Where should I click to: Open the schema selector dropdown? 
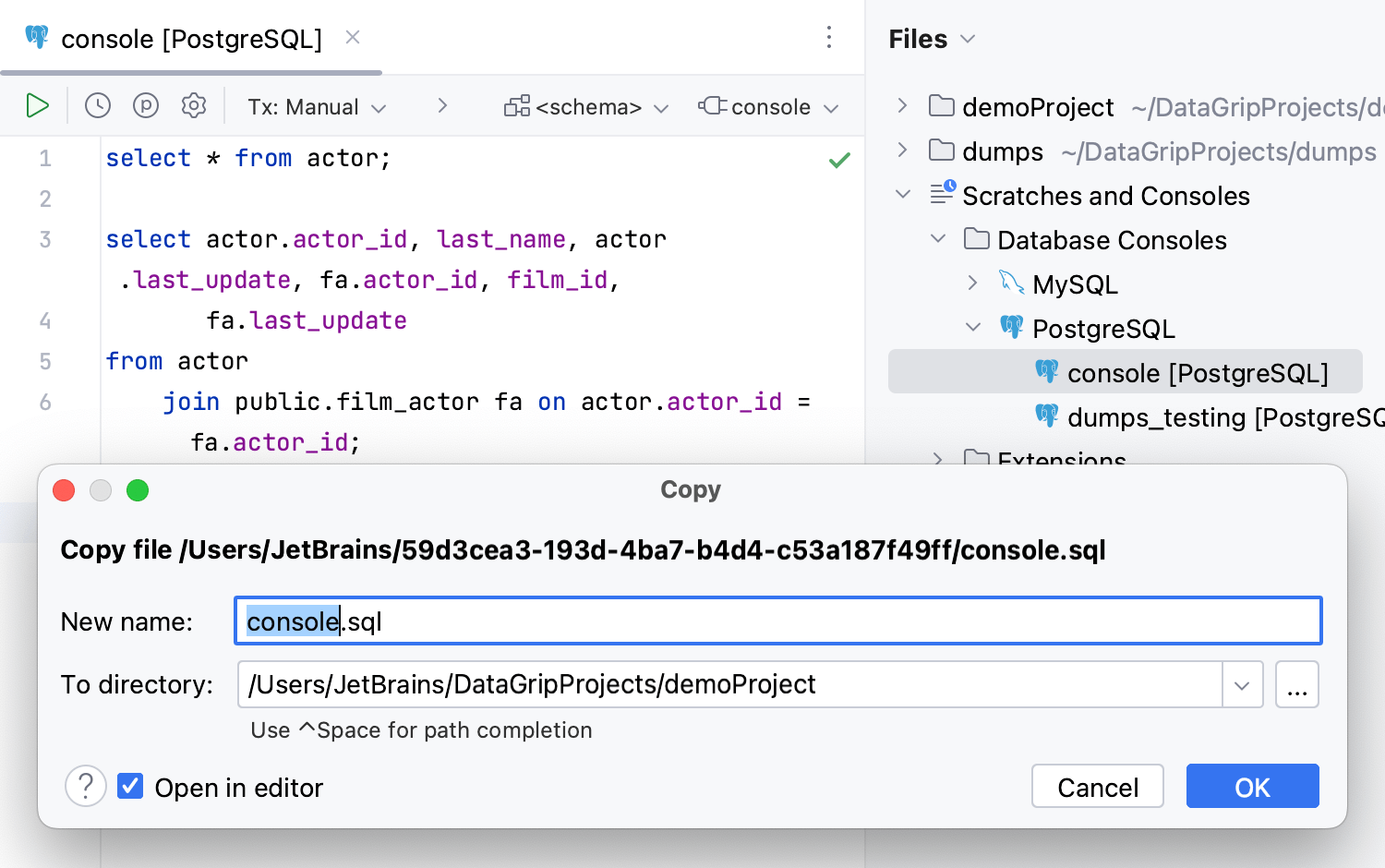click(586, 107)
